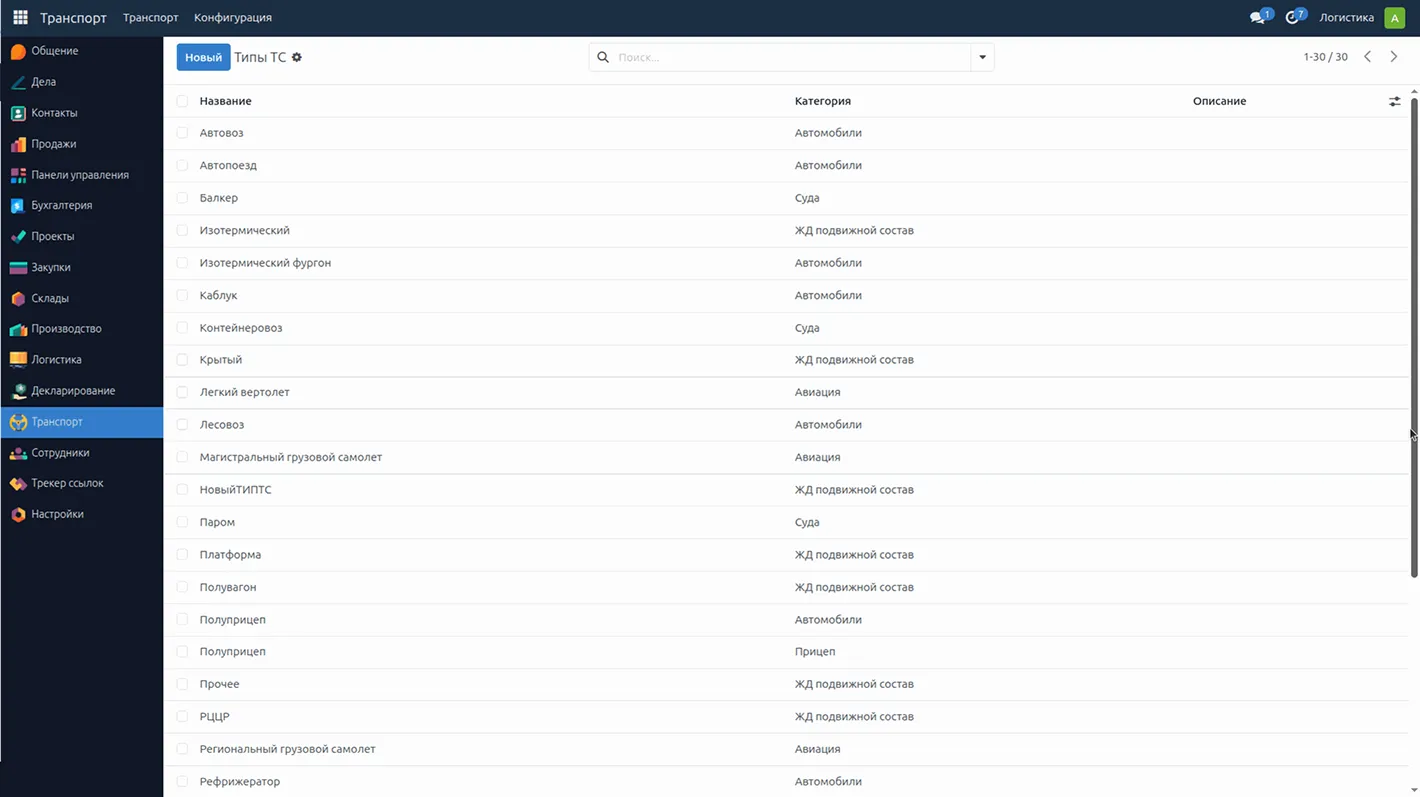1420x797 pixels.
Task: Click the Новый button
Action: (203, 57)
